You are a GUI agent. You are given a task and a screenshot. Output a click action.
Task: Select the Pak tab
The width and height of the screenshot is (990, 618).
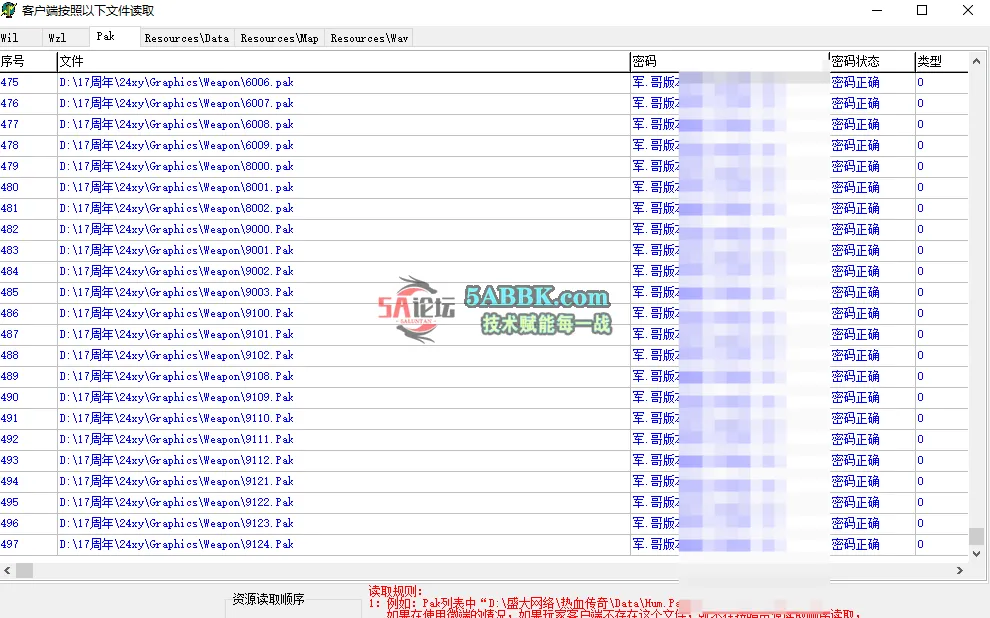[114, 37]
